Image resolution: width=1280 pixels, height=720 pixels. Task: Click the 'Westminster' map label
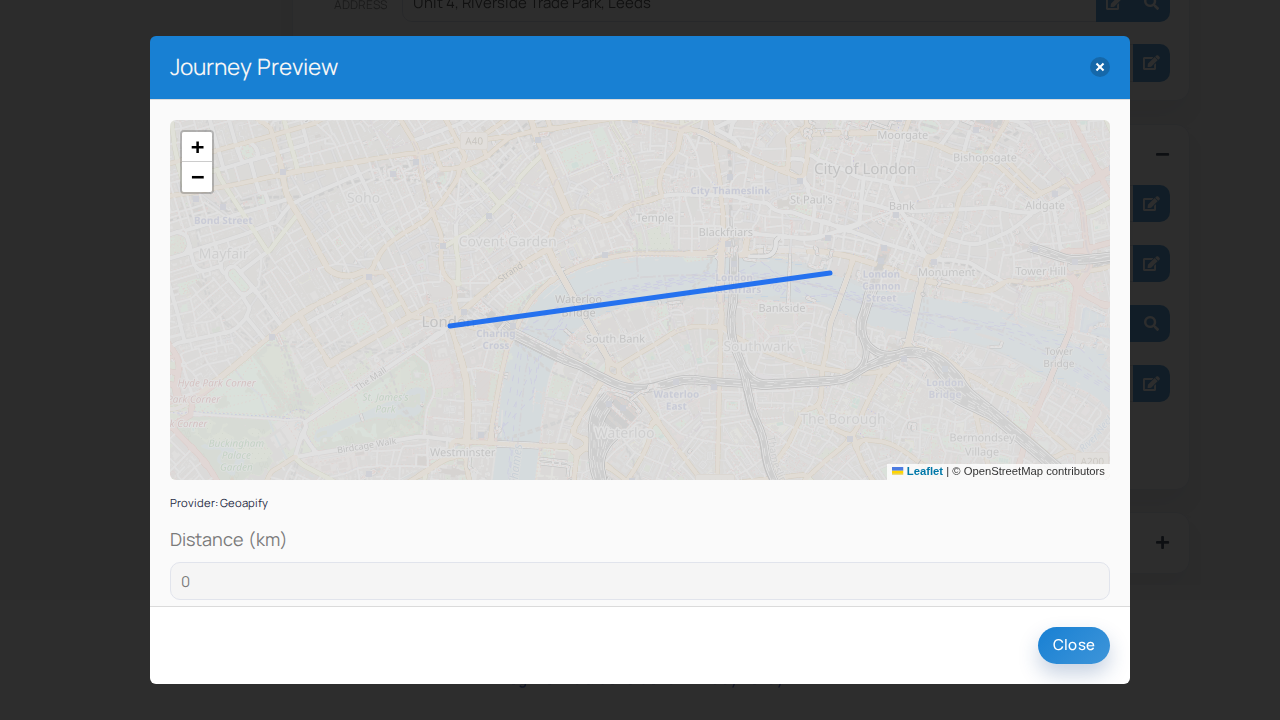[462, 452]
